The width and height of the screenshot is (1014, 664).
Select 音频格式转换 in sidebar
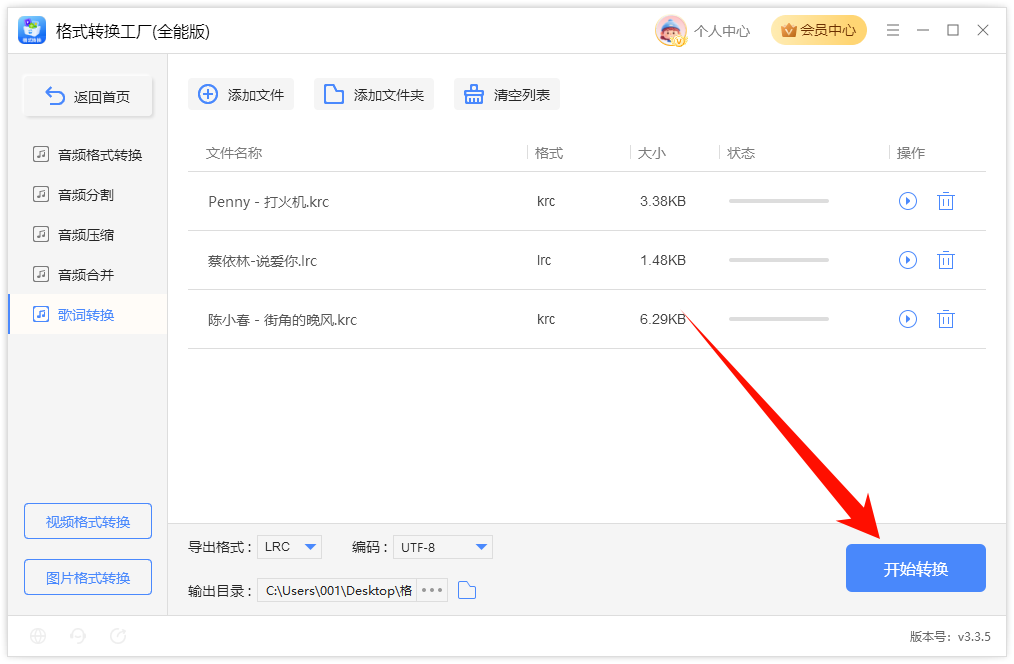tap(88, 155)
